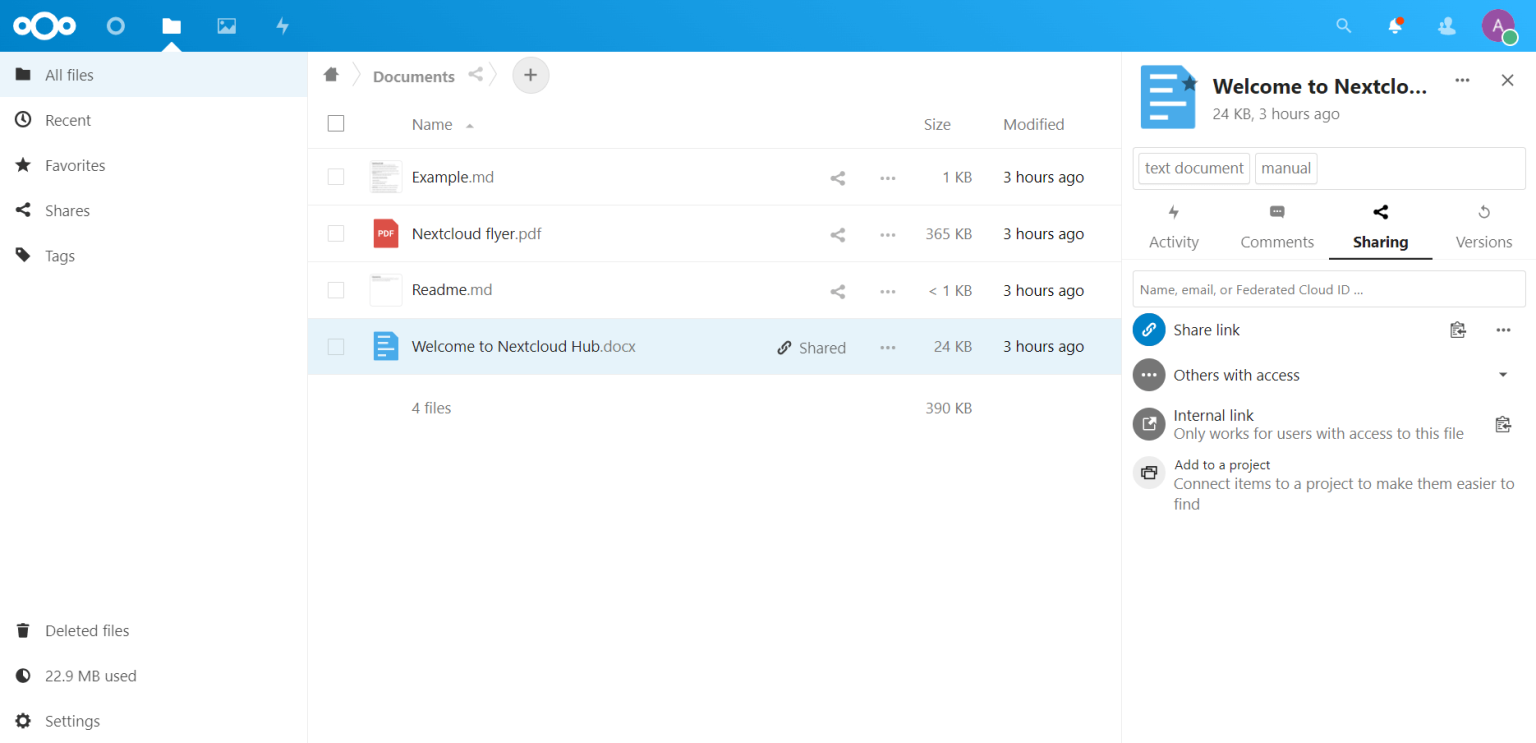The image size is (1536, 743).
Task: Open the notifications bell
Action: pyautogui.click(x=1395, y=26)
